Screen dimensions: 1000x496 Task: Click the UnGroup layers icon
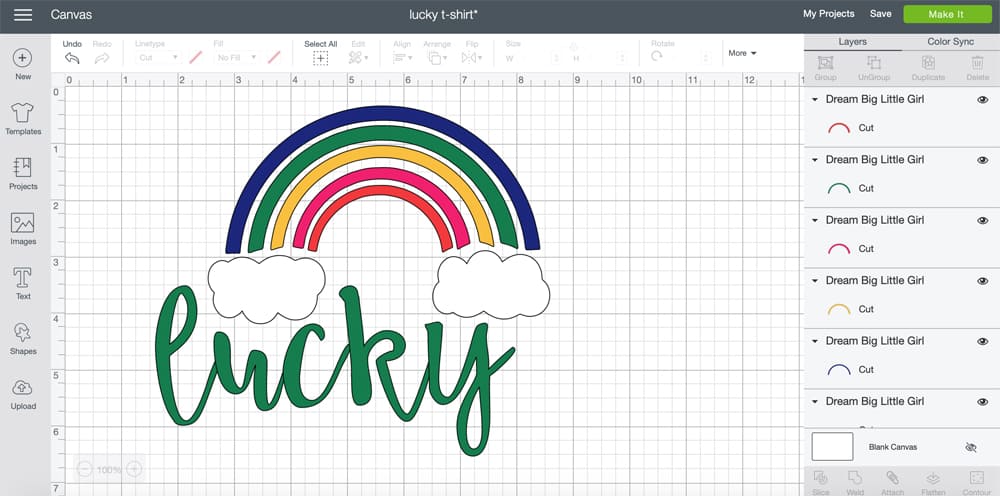click(874, 62)
